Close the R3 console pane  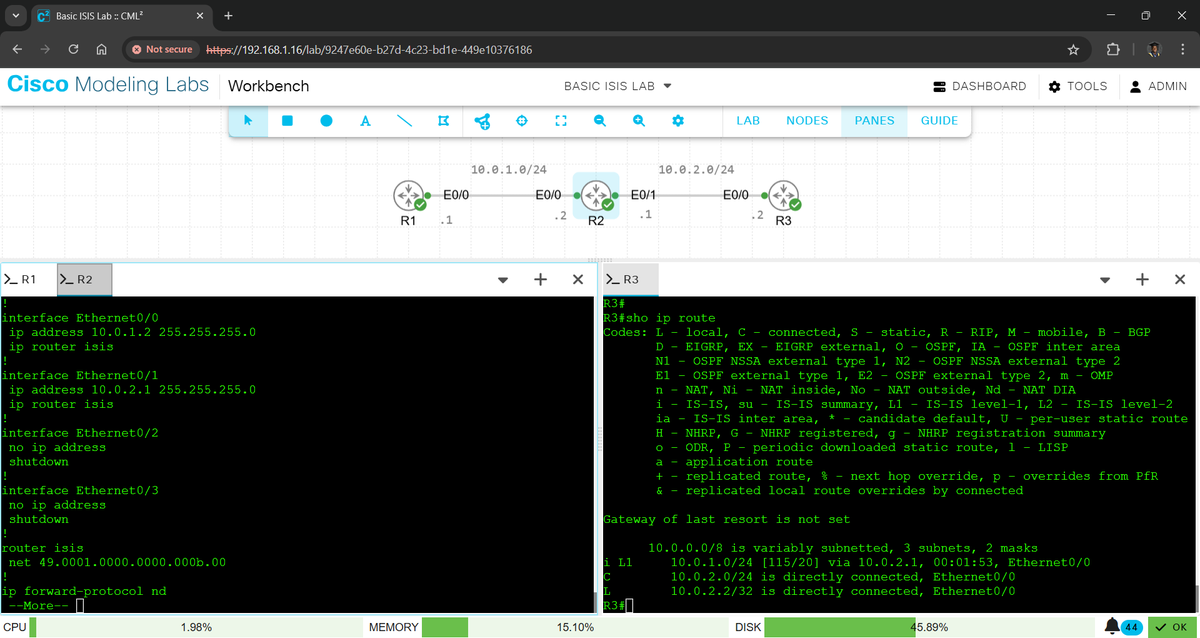click(x=1180, y=280)
